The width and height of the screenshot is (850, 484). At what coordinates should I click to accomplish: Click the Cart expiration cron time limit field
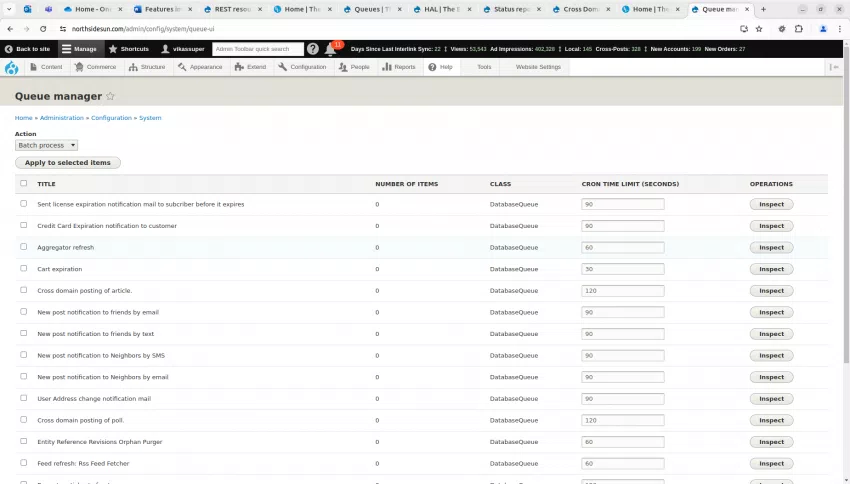coord(622,269)
